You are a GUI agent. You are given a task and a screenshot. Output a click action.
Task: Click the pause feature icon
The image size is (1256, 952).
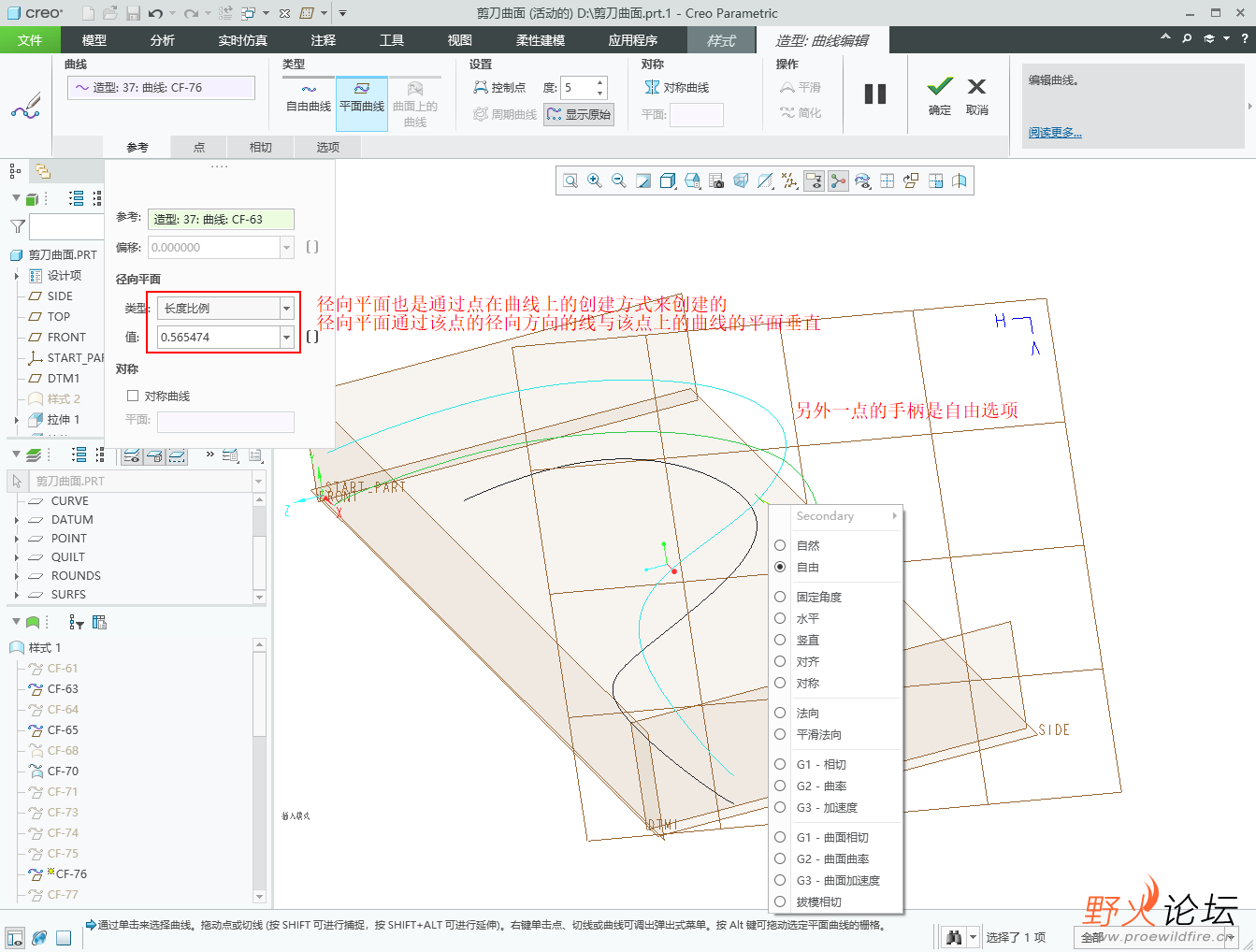875,94
